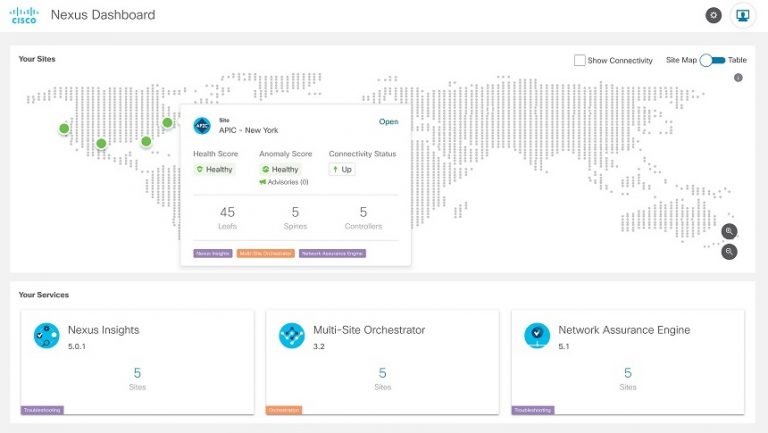Click version 3.2 under Multi-Site Orchestrator

(319, 346)
